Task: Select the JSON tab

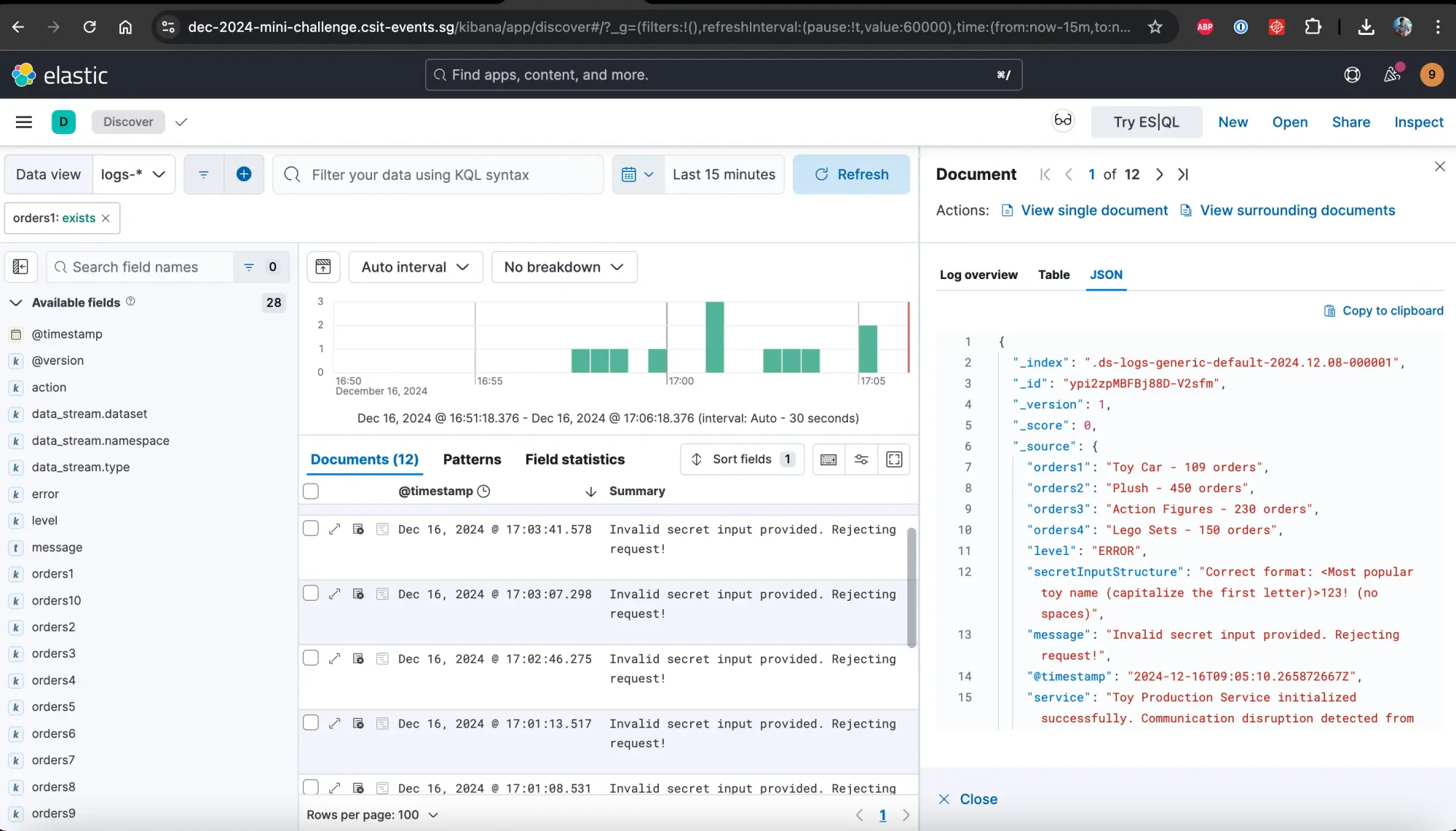Action: click(1106, 275)
